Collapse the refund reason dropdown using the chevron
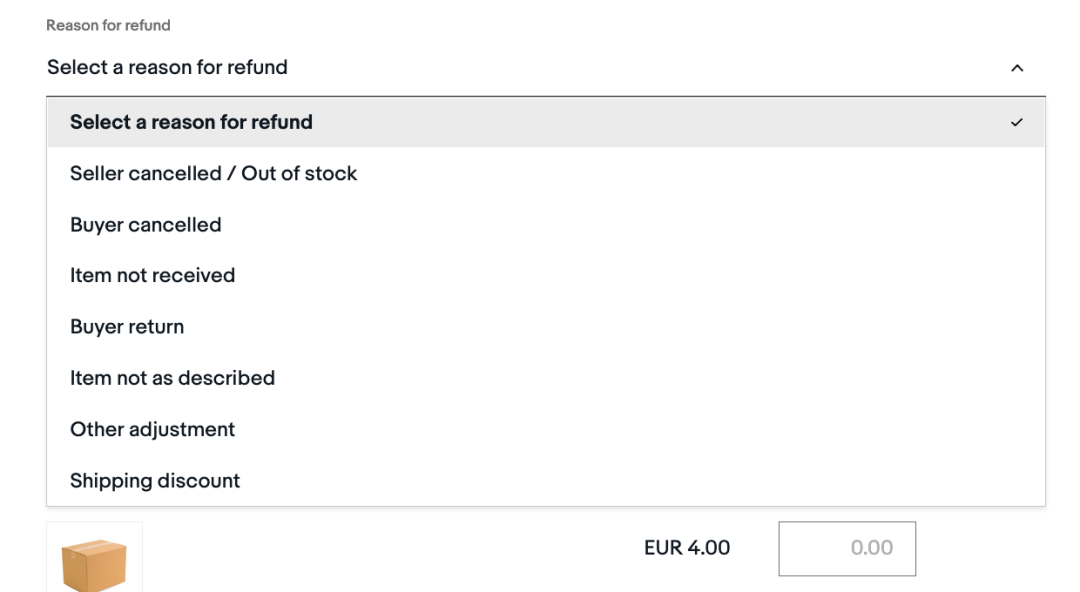 pos(1017,69)
